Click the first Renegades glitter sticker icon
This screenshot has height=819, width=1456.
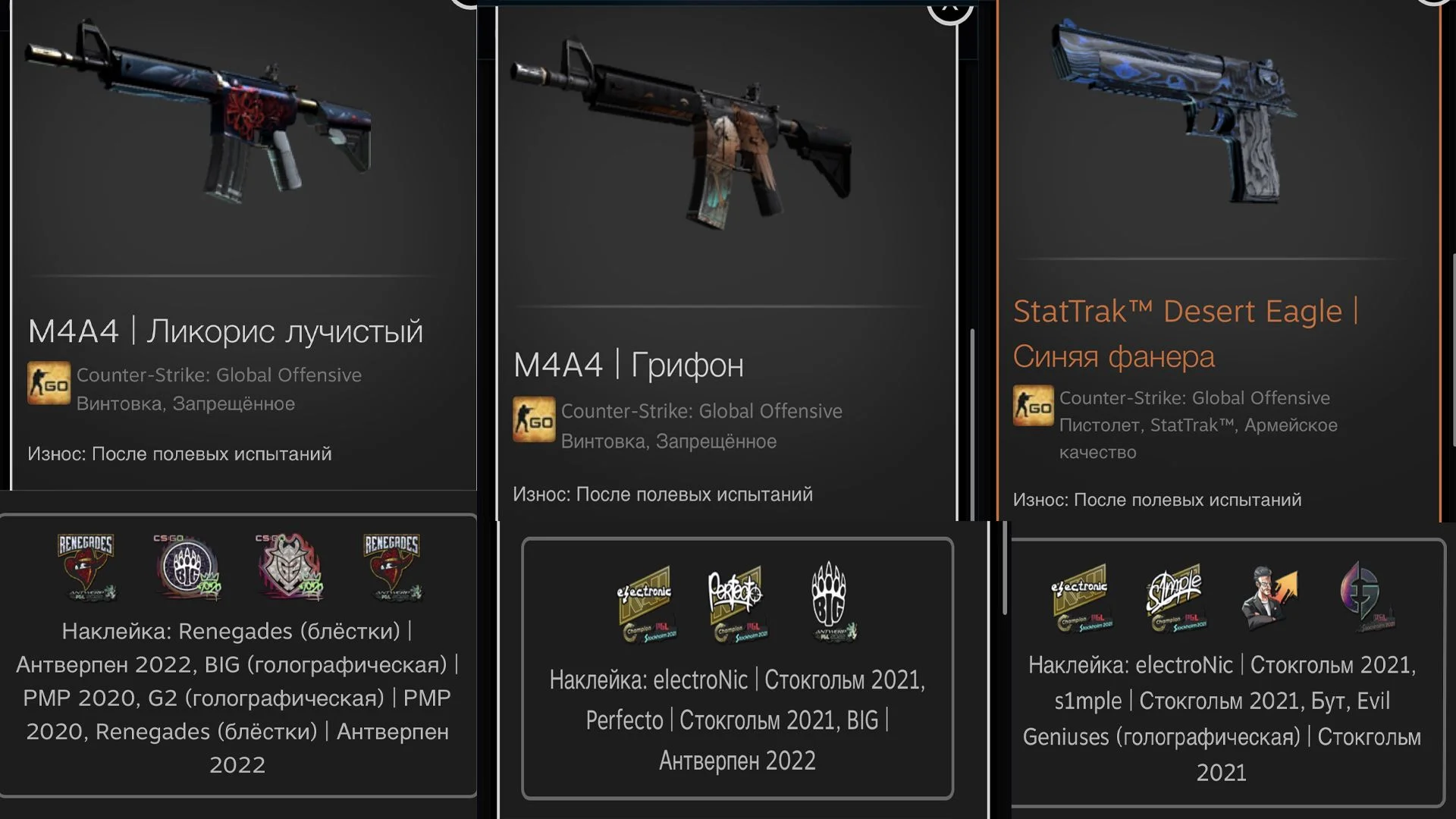(86, 567)
